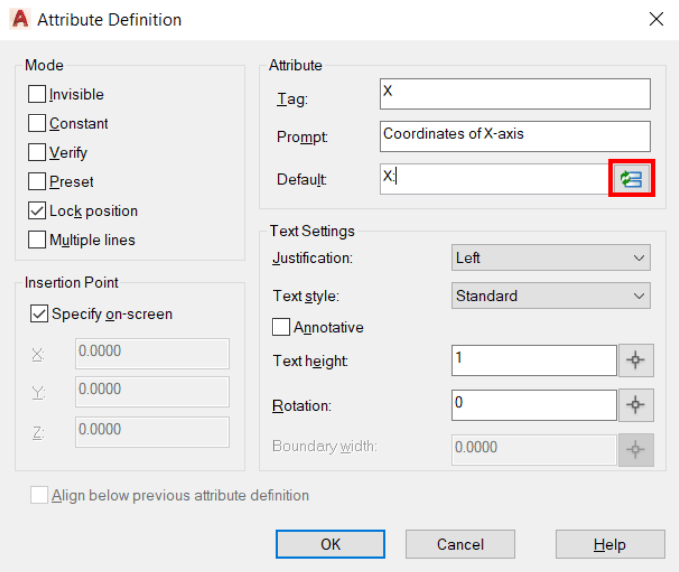
Task: Pick rotation angle on-screen via crosshair button
Action: click(x=636, y=405)
